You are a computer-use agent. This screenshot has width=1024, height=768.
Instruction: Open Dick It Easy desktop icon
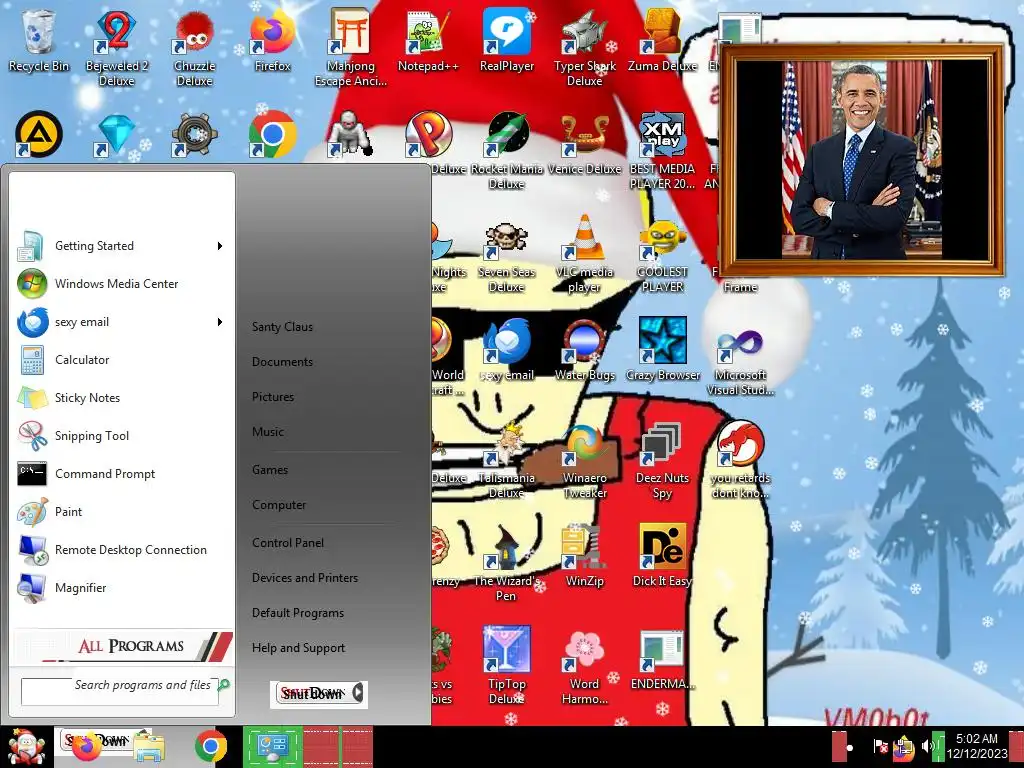662,555
